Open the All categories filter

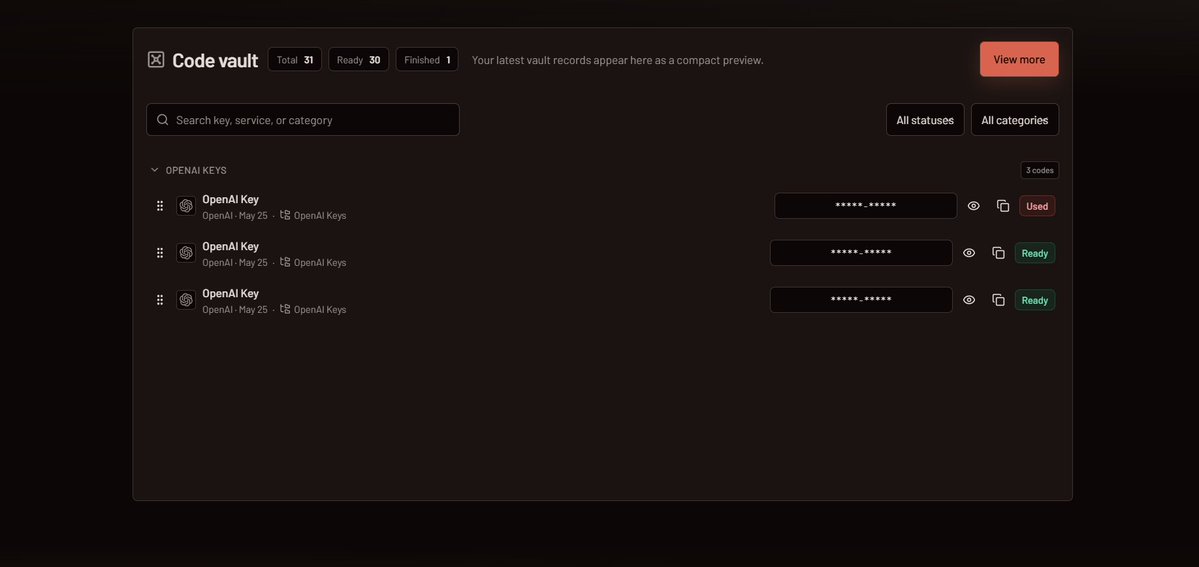(x=1015, y=120)
